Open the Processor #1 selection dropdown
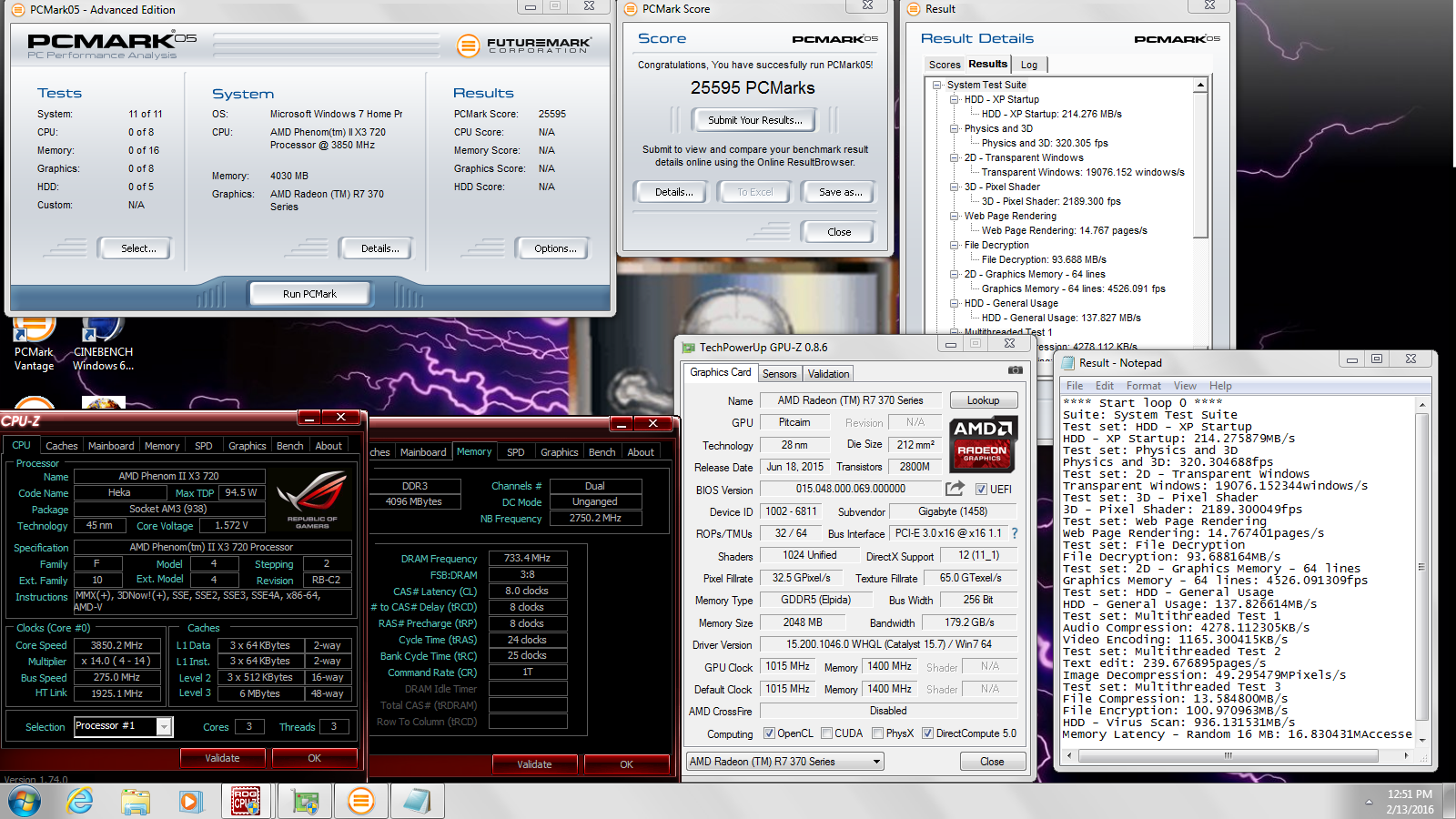This screenshot has width=1456, height=819. (164, 726)
